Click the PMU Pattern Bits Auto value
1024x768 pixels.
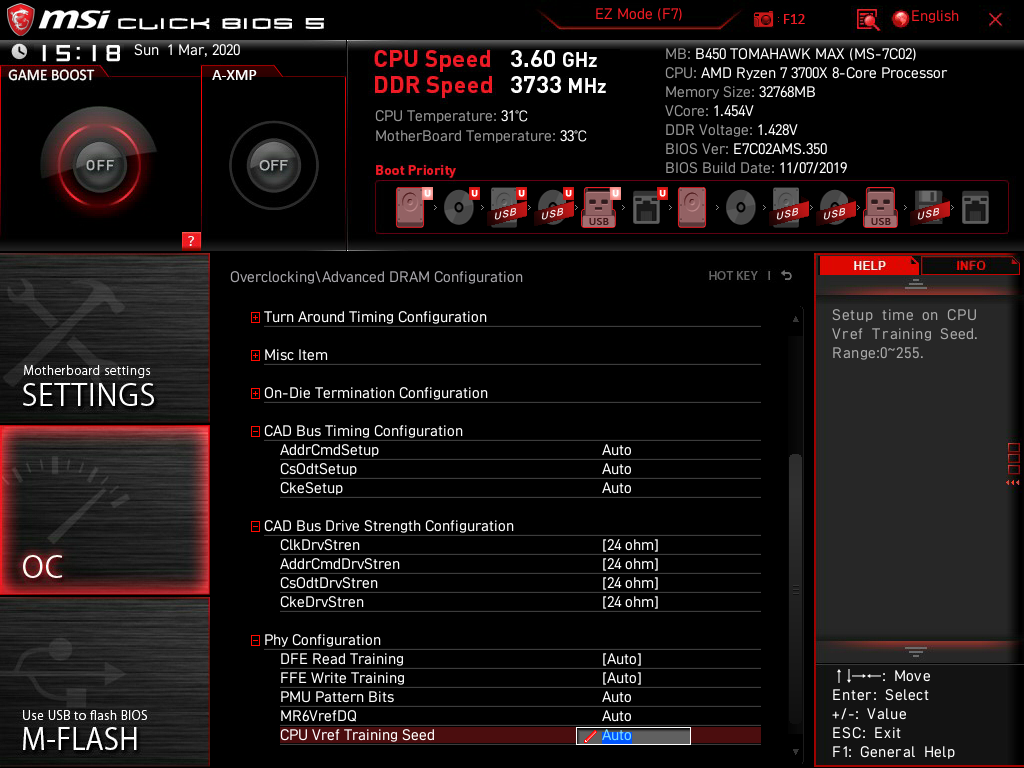tap(616, 697)
